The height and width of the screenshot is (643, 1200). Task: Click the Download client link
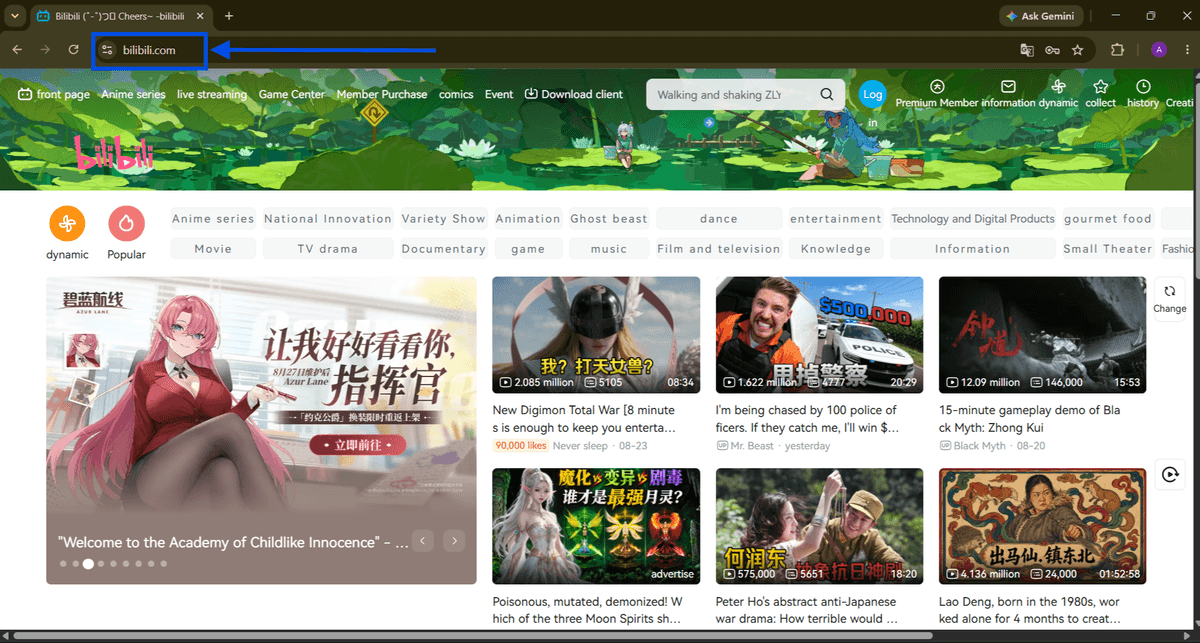(x=573, y=94)
